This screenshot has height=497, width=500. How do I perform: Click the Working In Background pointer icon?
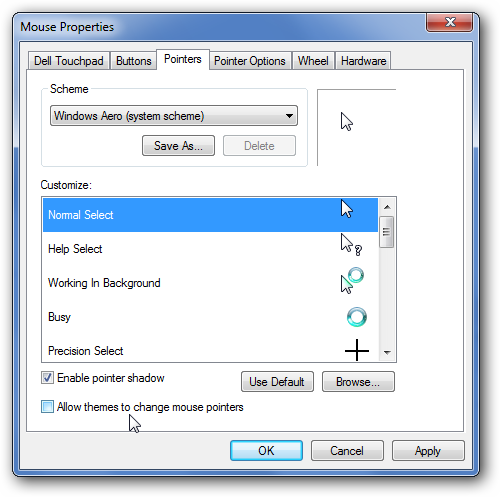pyautogui.click(x=352, y=281)
